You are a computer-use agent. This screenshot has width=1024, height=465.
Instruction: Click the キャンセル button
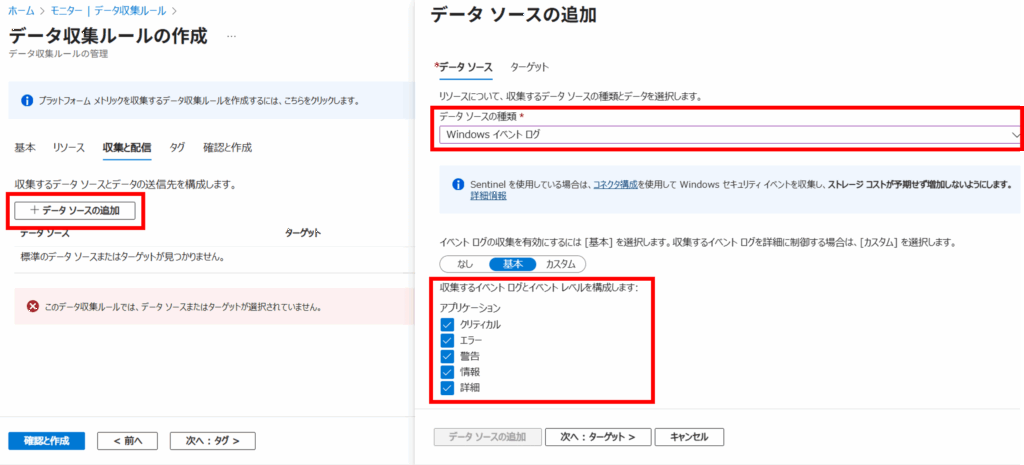[689, 437]
